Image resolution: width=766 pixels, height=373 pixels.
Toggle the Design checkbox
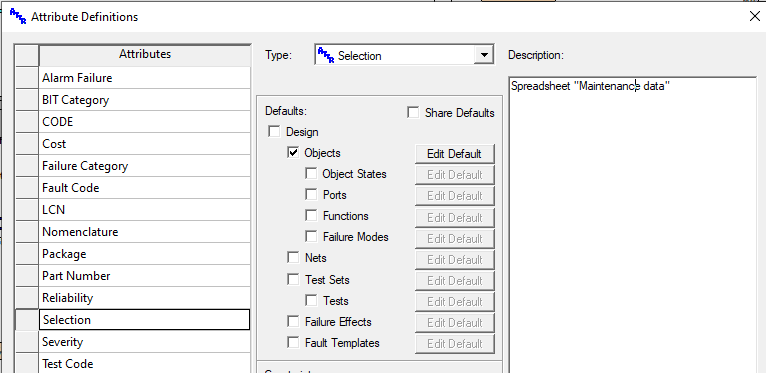pyautogui.click(x=275, y=132)
